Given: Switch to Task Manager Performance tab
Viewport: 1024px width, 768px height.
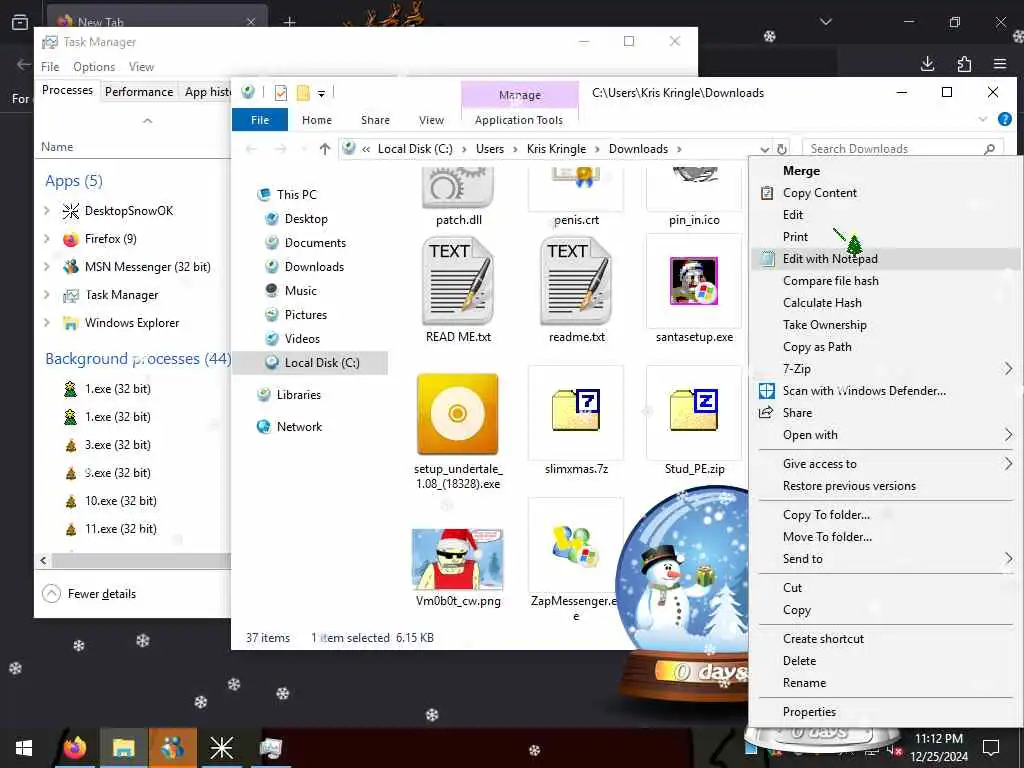Looking at the screenshot, I should tap(138, 91).
